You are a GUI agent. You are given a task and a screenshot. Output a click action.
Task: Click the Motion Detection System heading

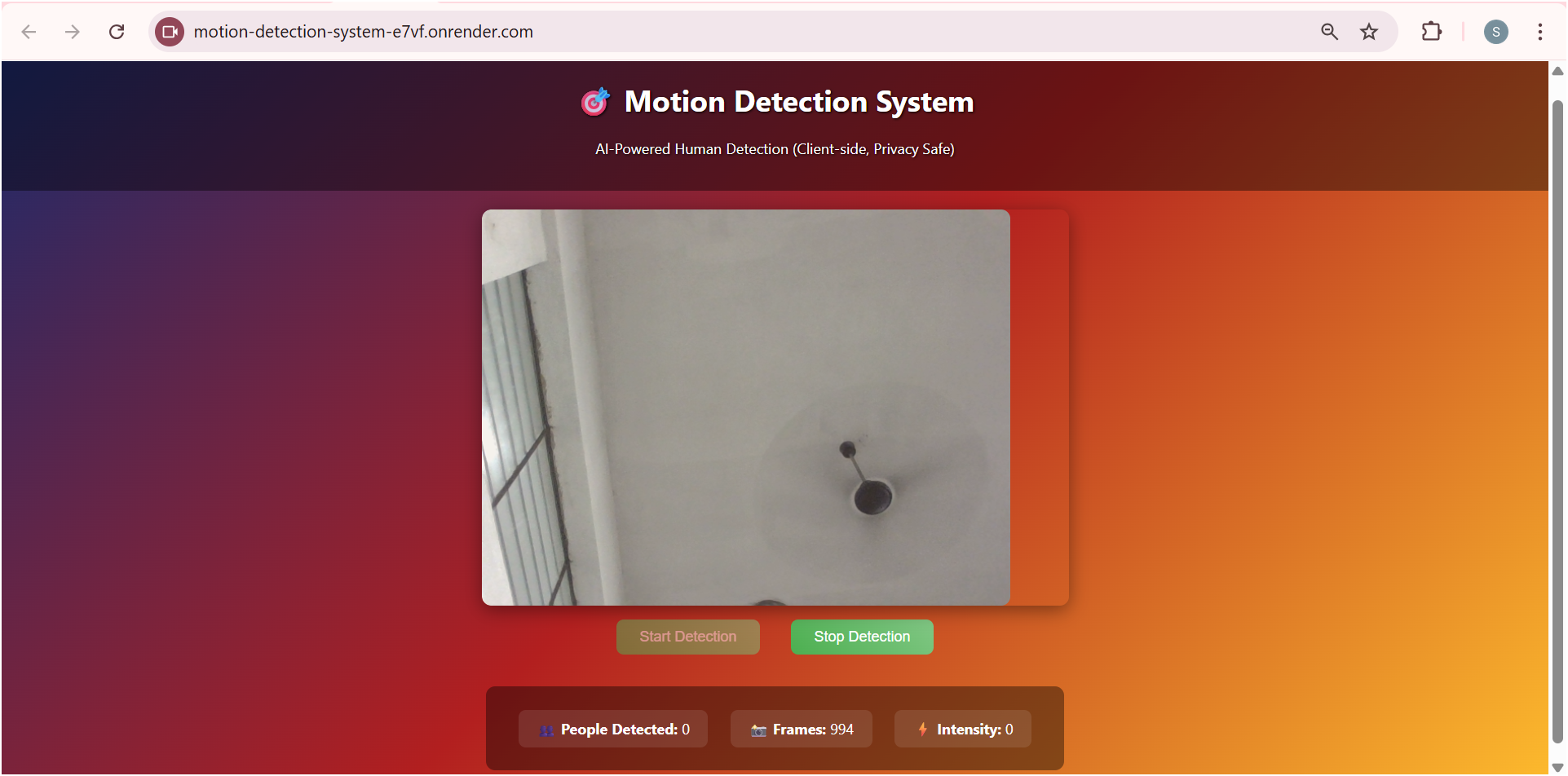(x=798, y=102)
